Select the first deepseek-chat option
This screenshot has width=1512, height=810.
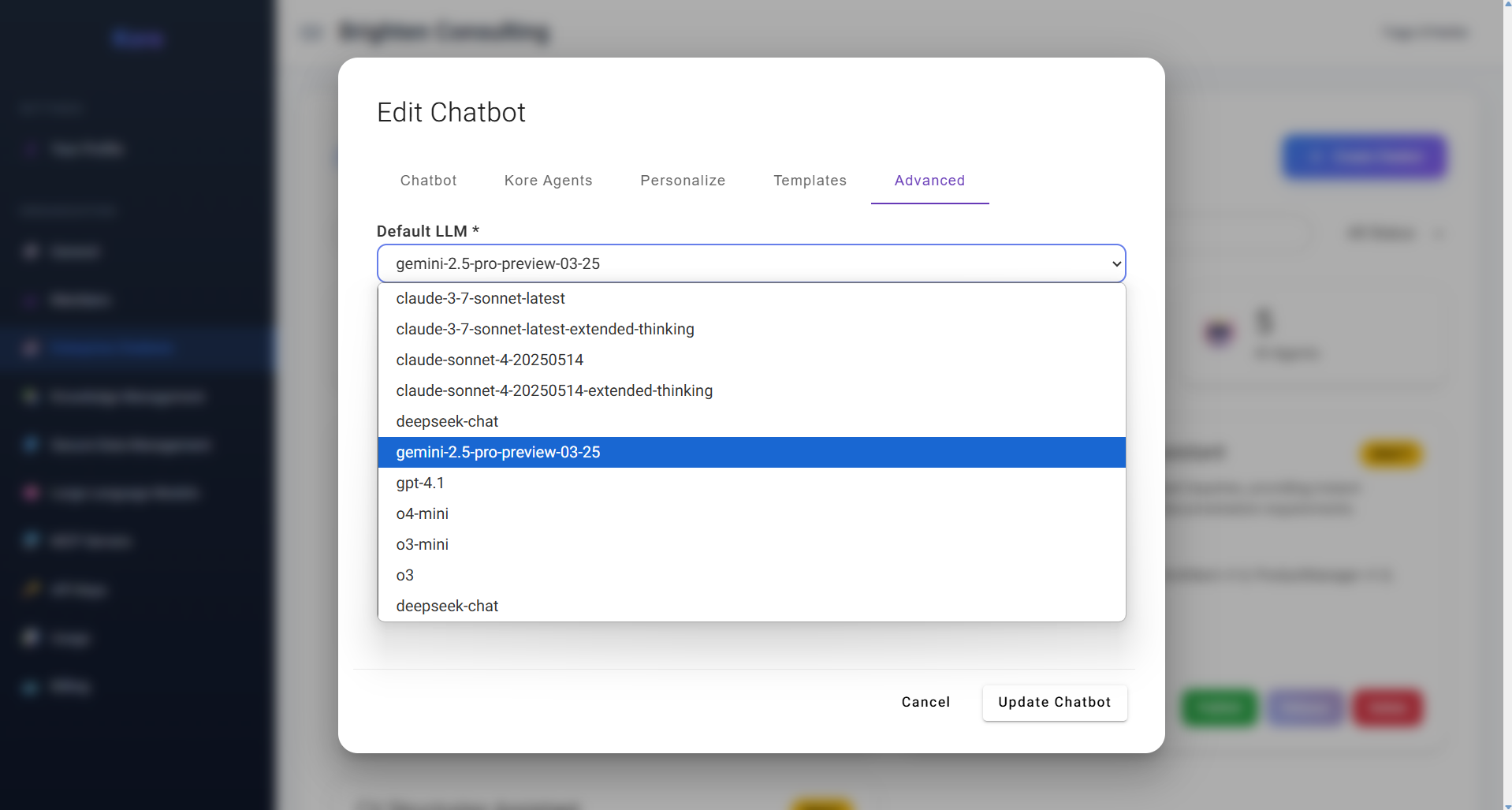(x=751, y=421)
